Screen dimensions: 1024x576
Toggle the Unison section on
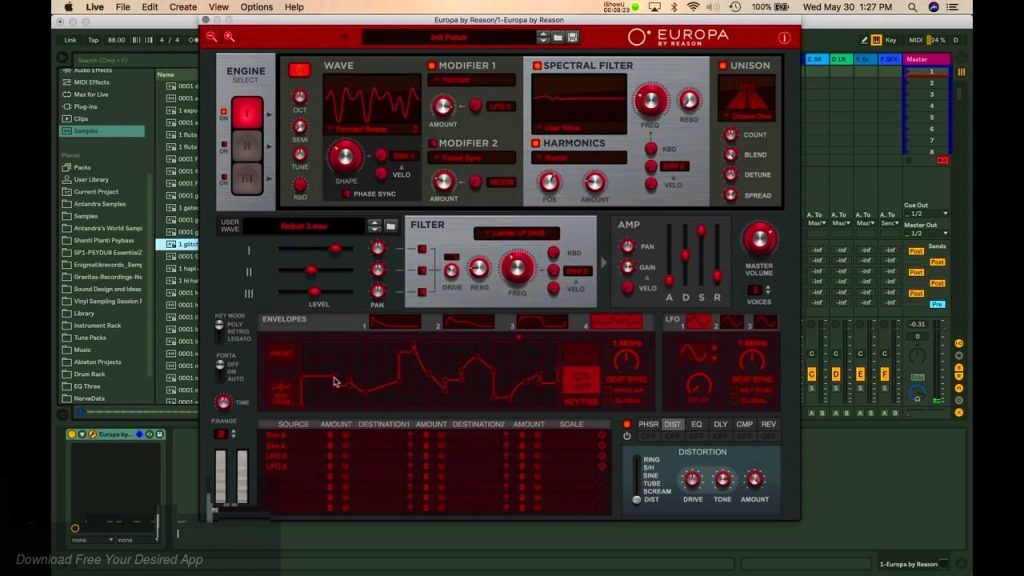tap(723, 66)
